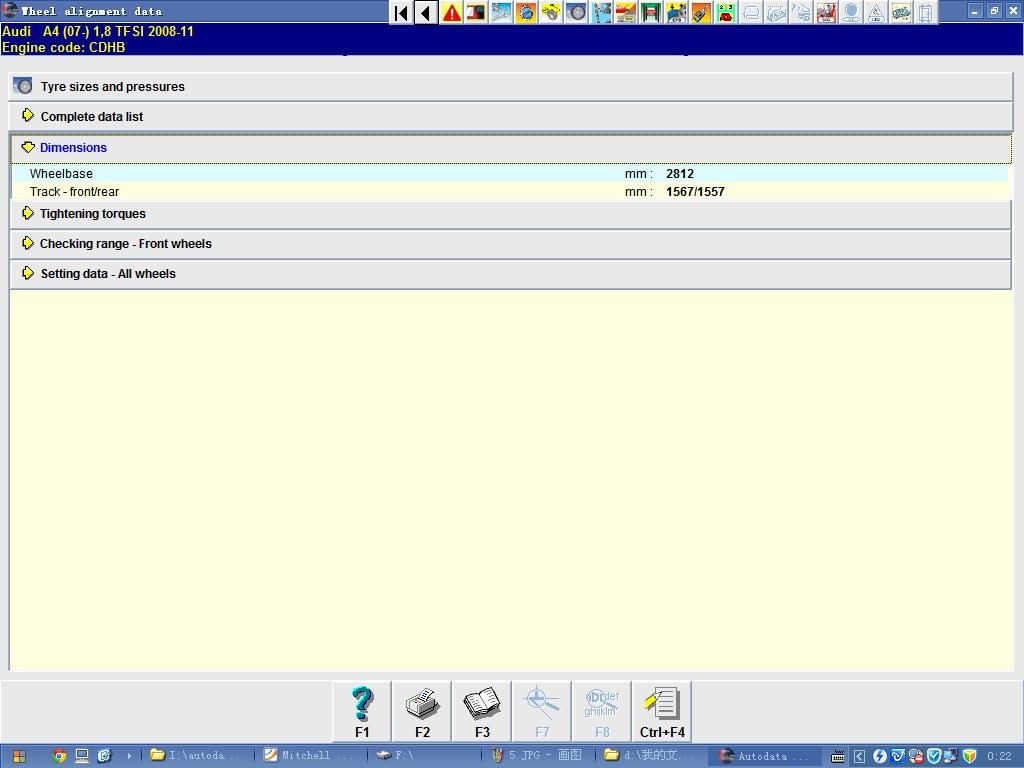Click the first-record navigation icon
Viewport: 1024px width, 768px height.
click(400, 11)
